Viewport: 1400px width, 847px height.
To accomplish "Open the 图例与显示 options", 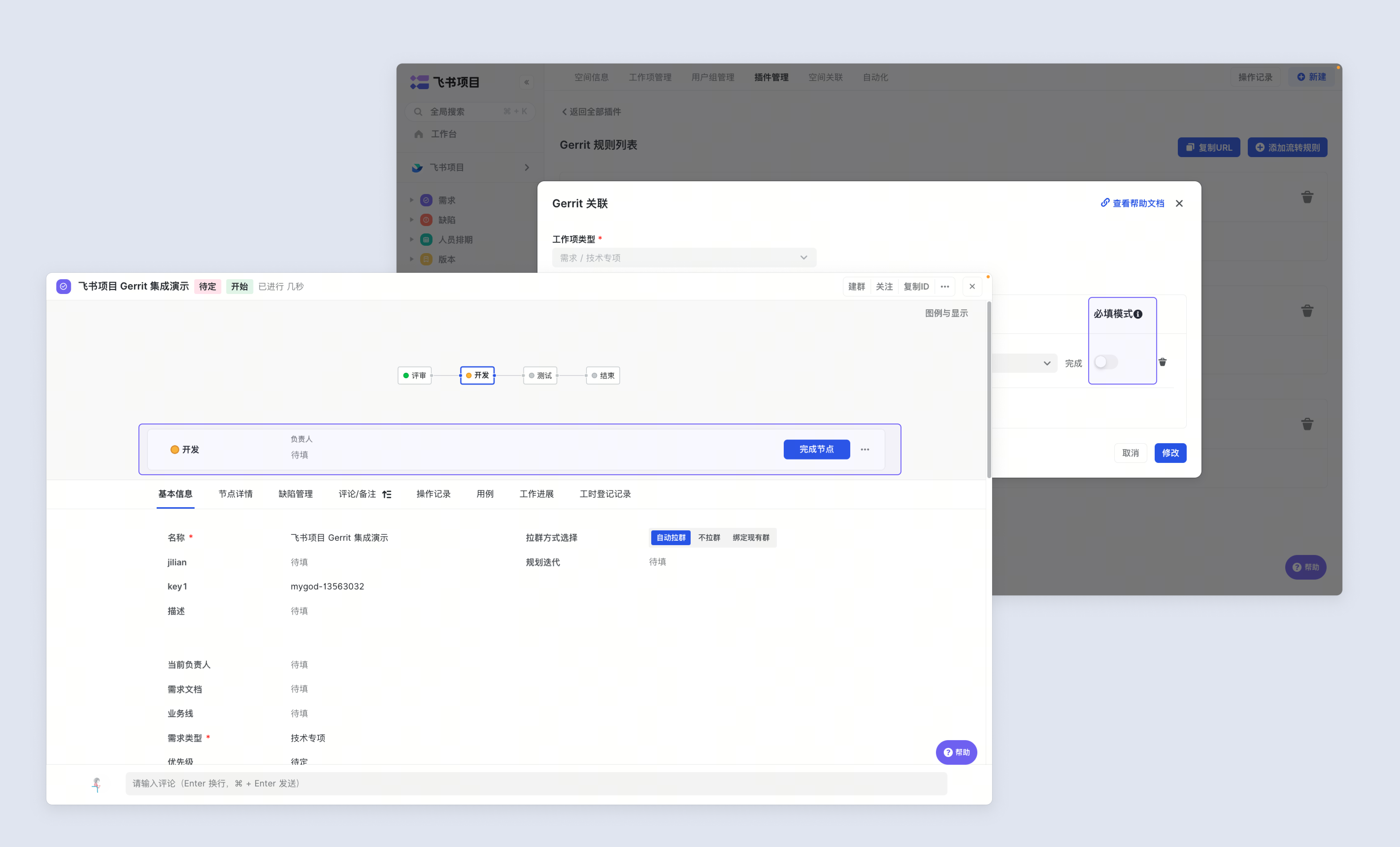I will coord(947,313).
